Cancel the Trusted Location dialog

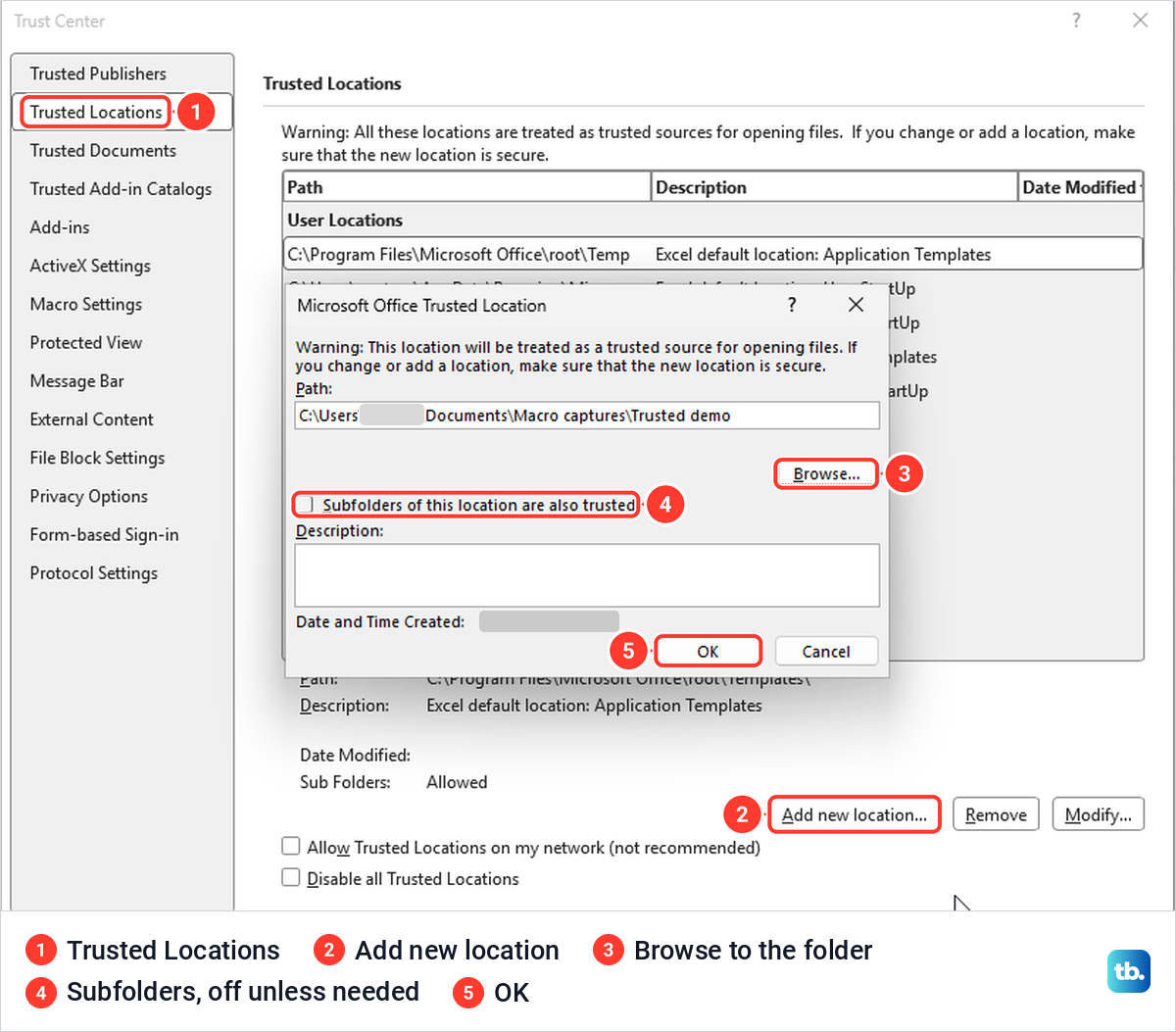(826, 652)
